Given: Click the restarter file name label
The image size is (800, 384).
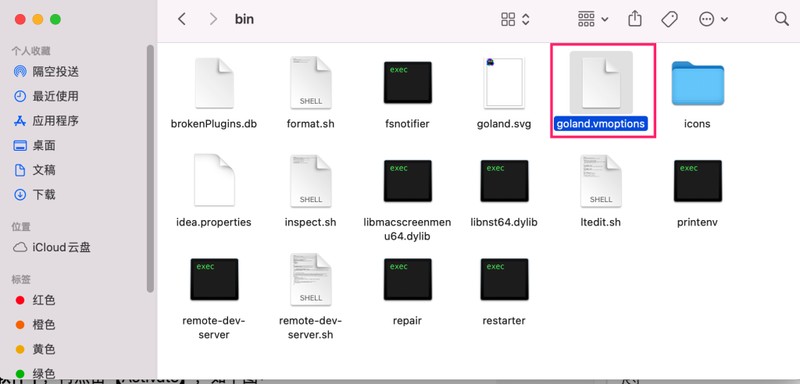Looking at the screenshot, I should [504, 321].
